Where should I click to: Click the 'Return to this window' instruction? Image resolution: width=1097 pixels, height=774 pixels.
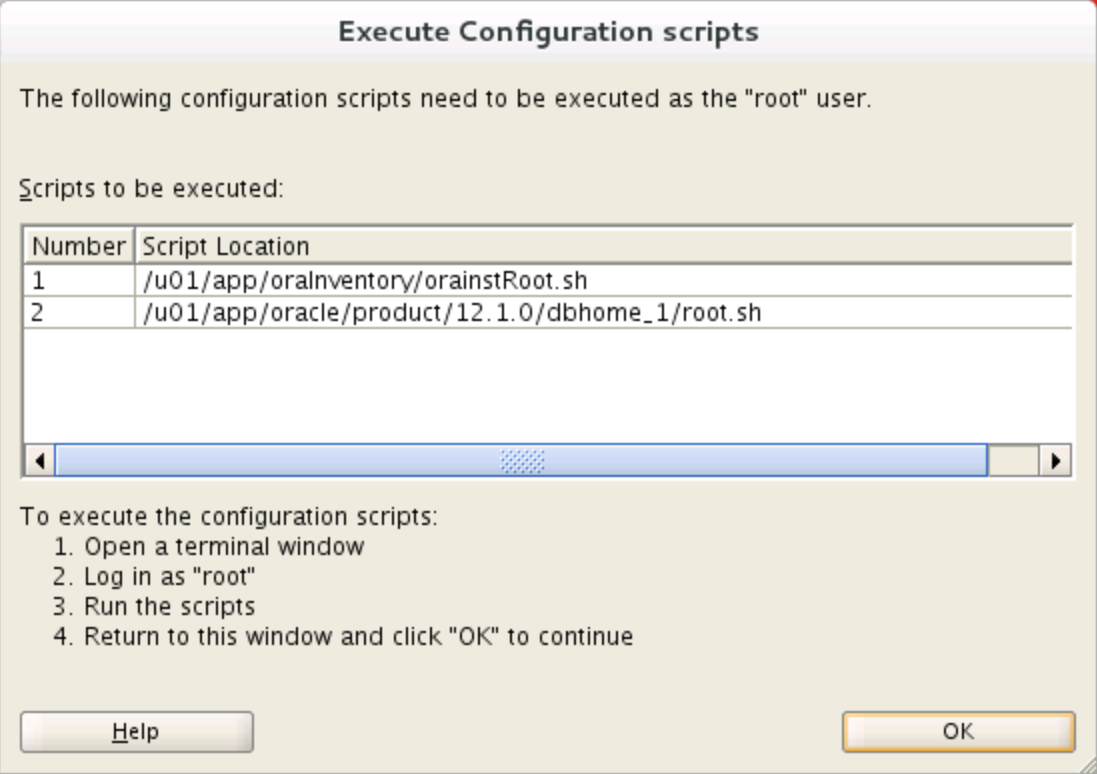358,636
